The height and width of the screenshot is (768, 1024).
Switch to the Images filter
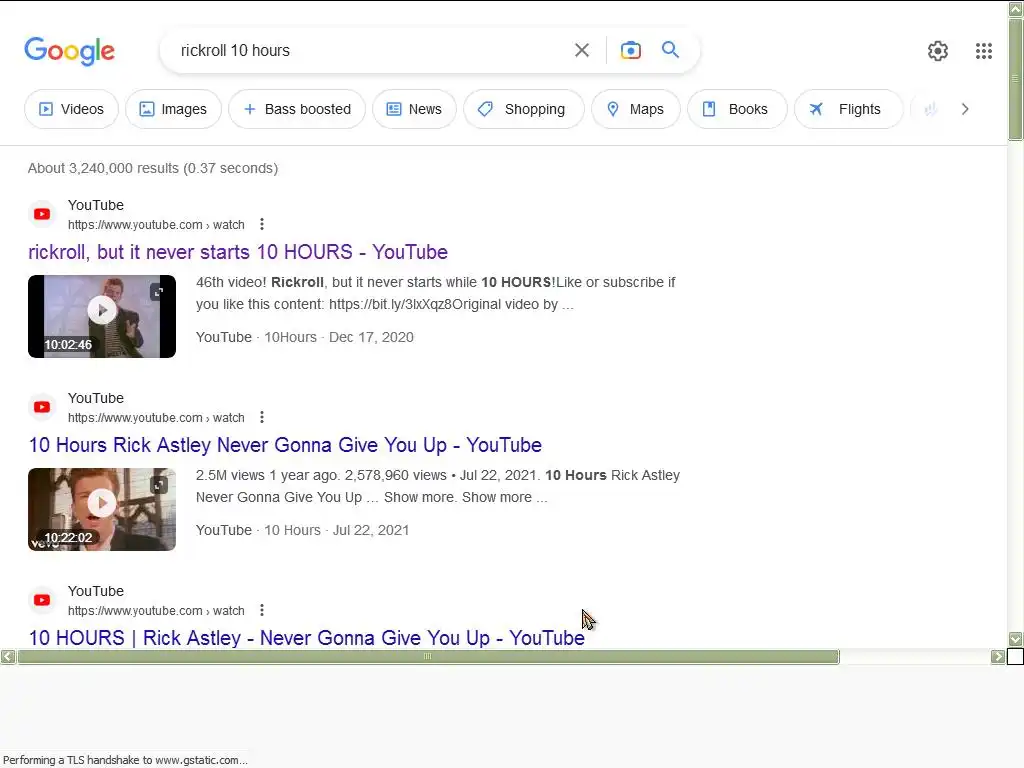(174, 109)
